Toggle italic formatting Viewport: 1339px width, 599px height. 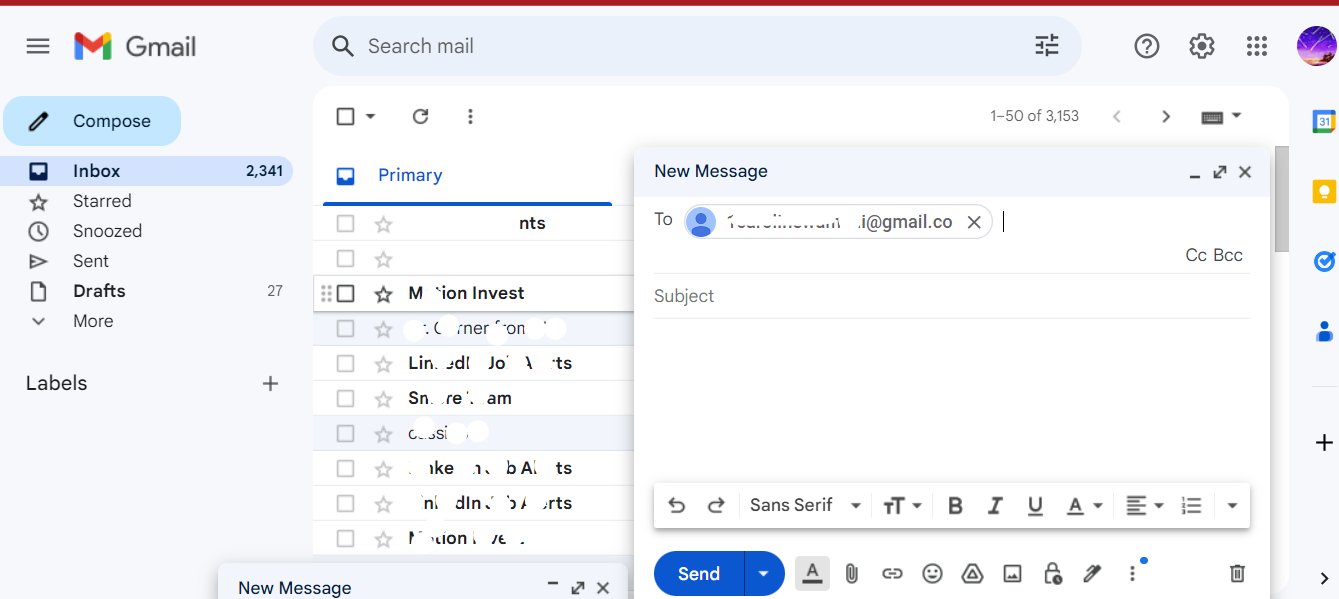995,505
